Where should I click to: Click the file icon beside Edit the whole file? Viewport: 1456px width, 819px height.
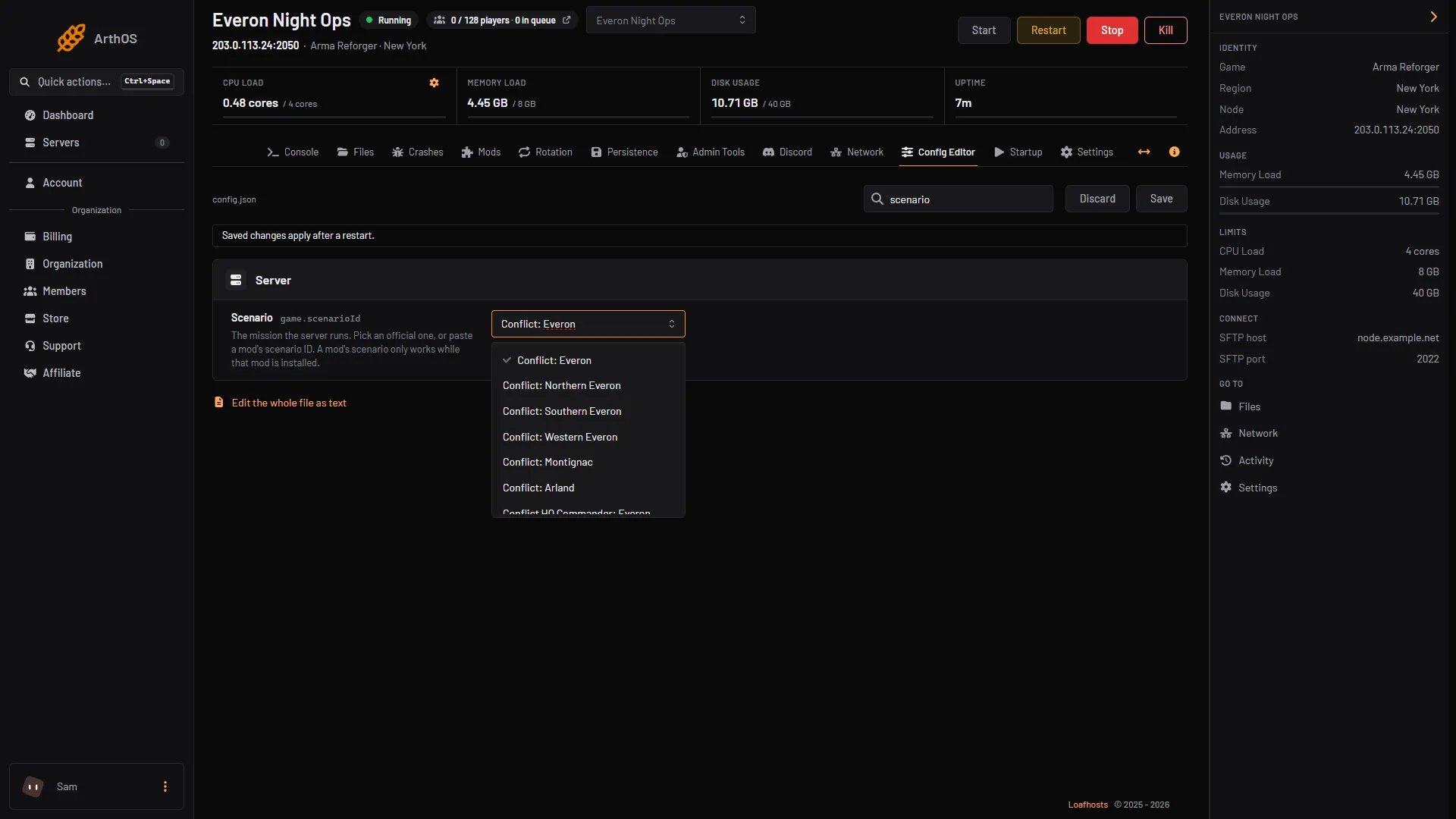click(x=219, y=403)
